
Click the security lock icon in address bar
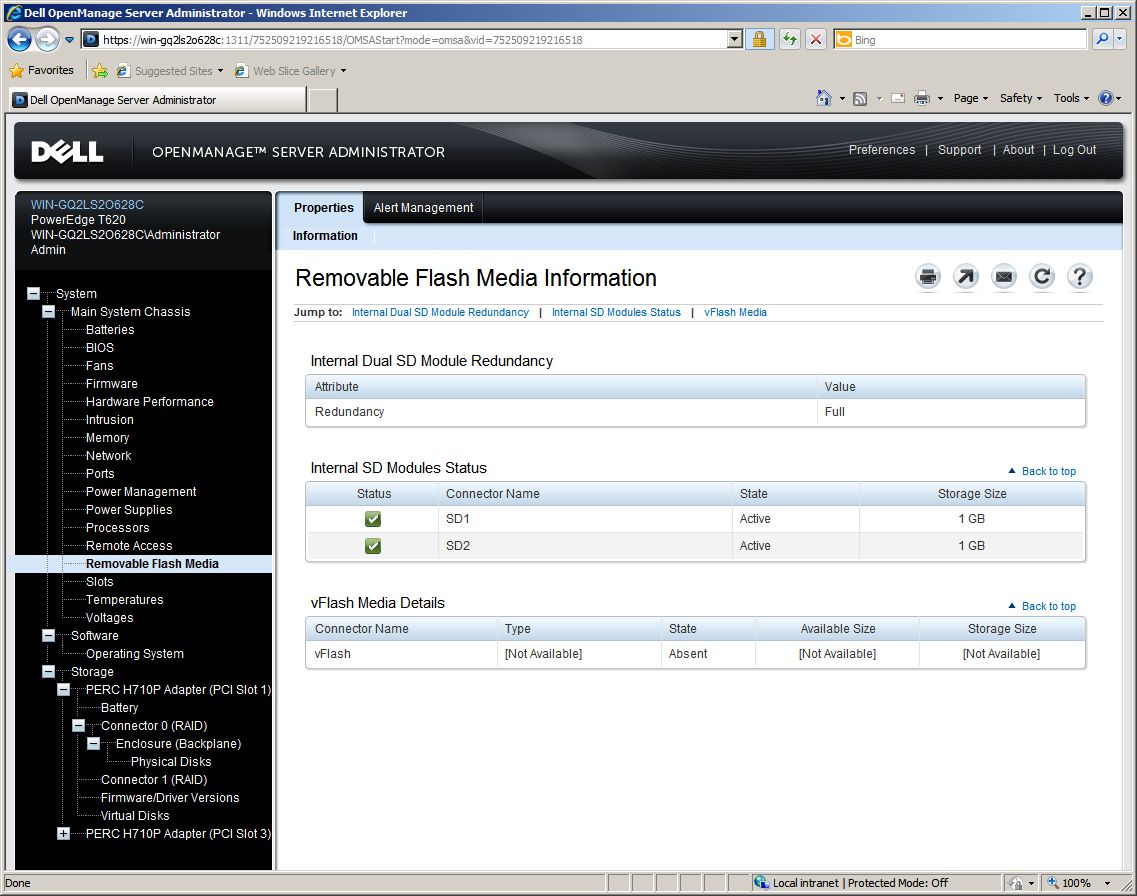759,39
